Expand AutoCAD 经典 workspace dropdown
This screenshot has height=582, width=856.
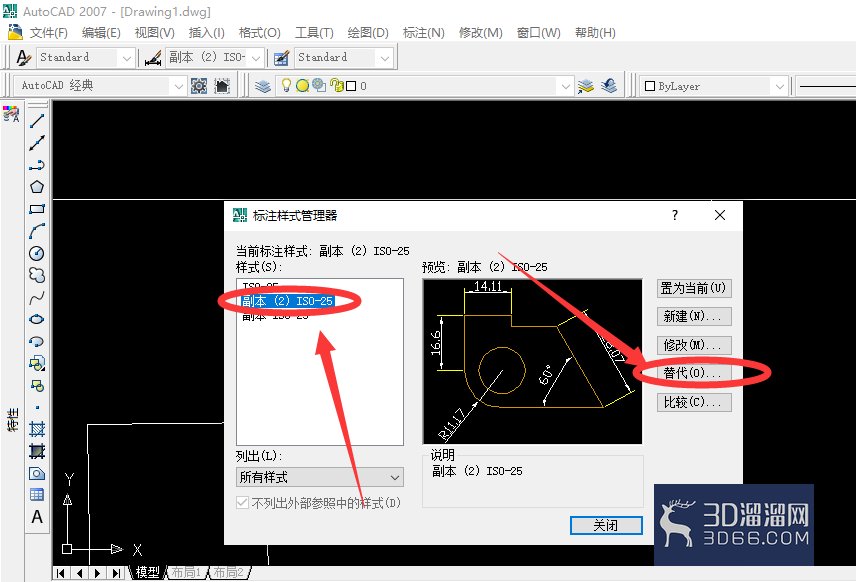(x=178, y=86)
